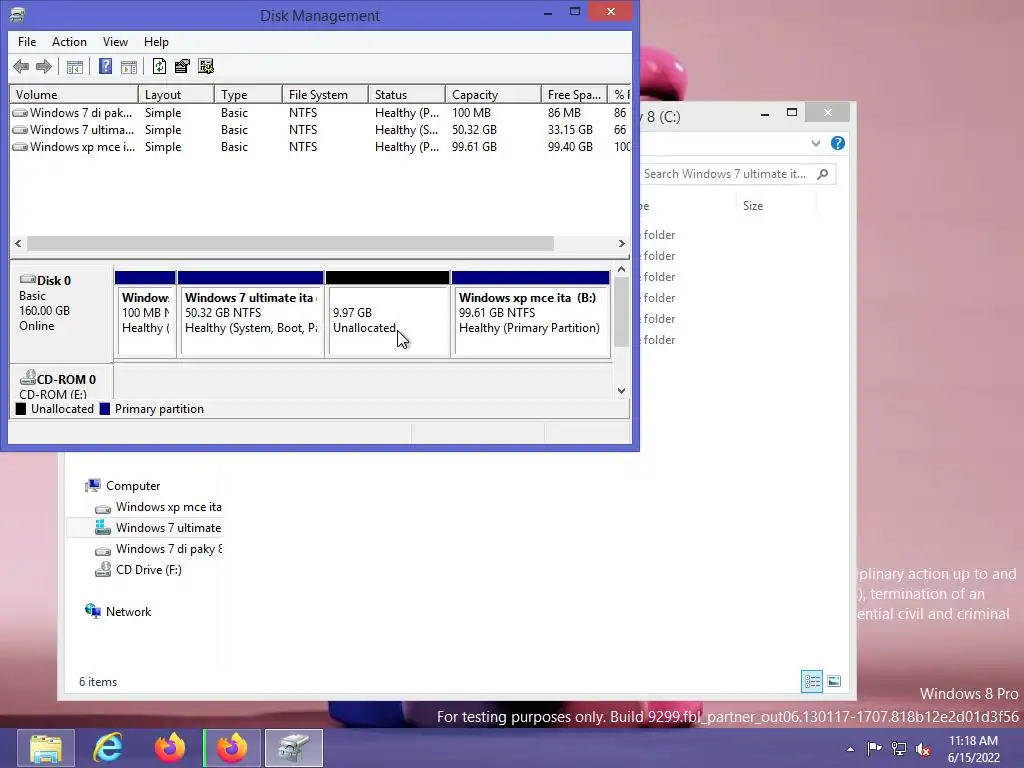Viewport: 1024px width, 768px height.
Task: Click volume list horizontal scrollbar left arrow
Action: [x=18, y=243]
